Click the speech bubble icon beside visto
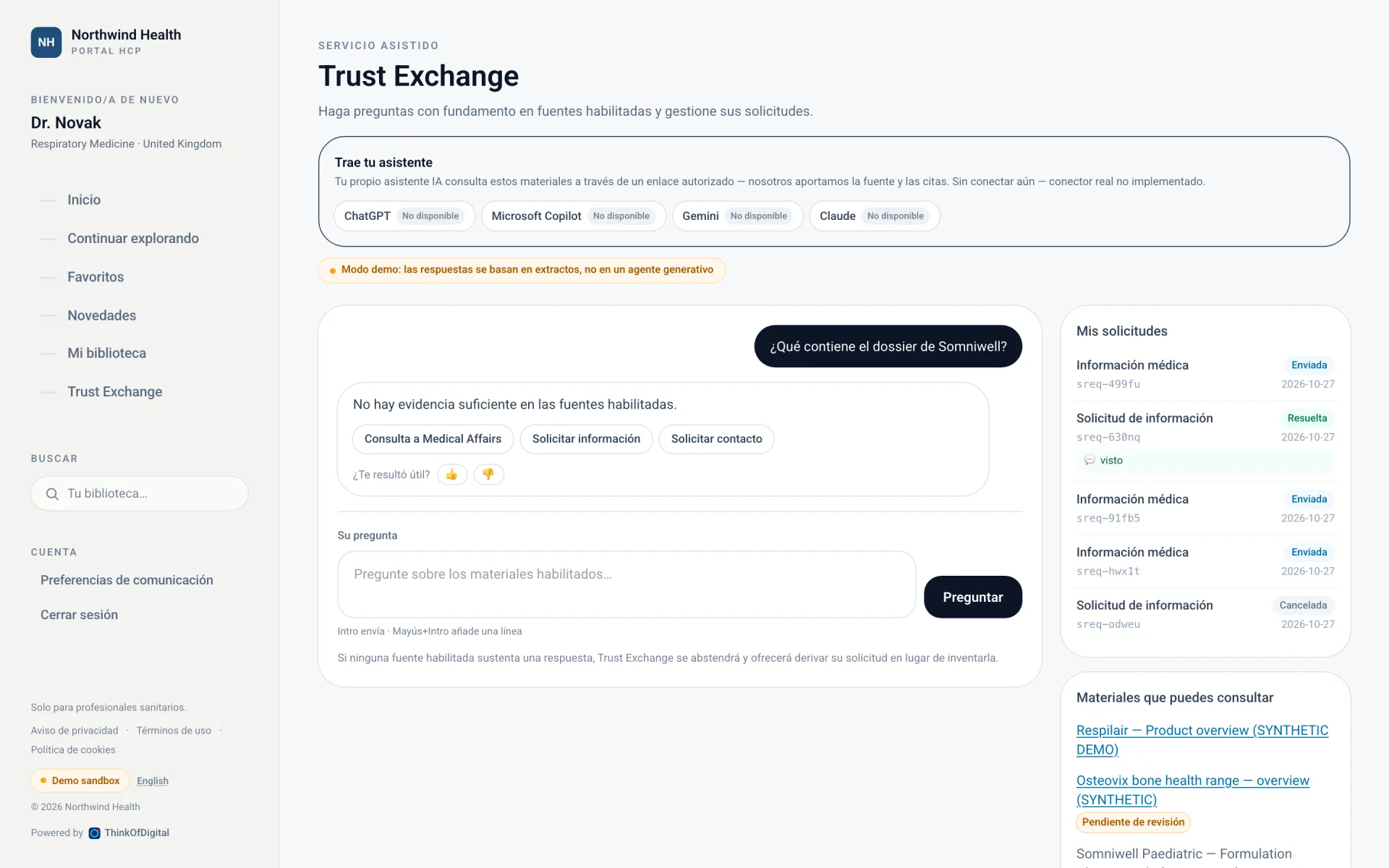 coord(1089,461)
